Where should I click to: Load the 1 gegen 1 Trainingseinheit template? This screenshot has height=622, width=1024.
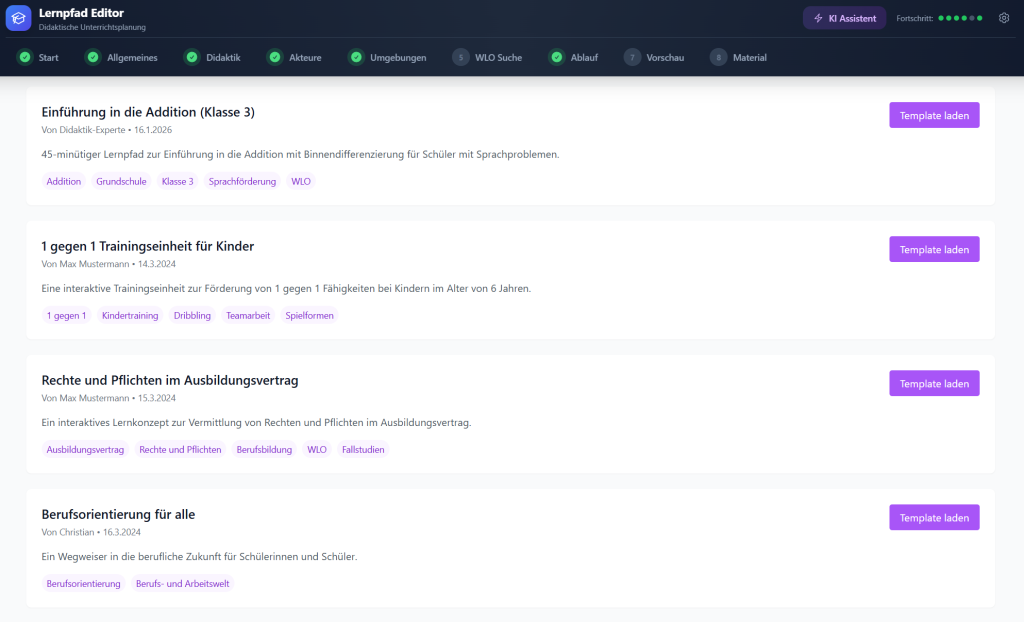tap(935, 249)
